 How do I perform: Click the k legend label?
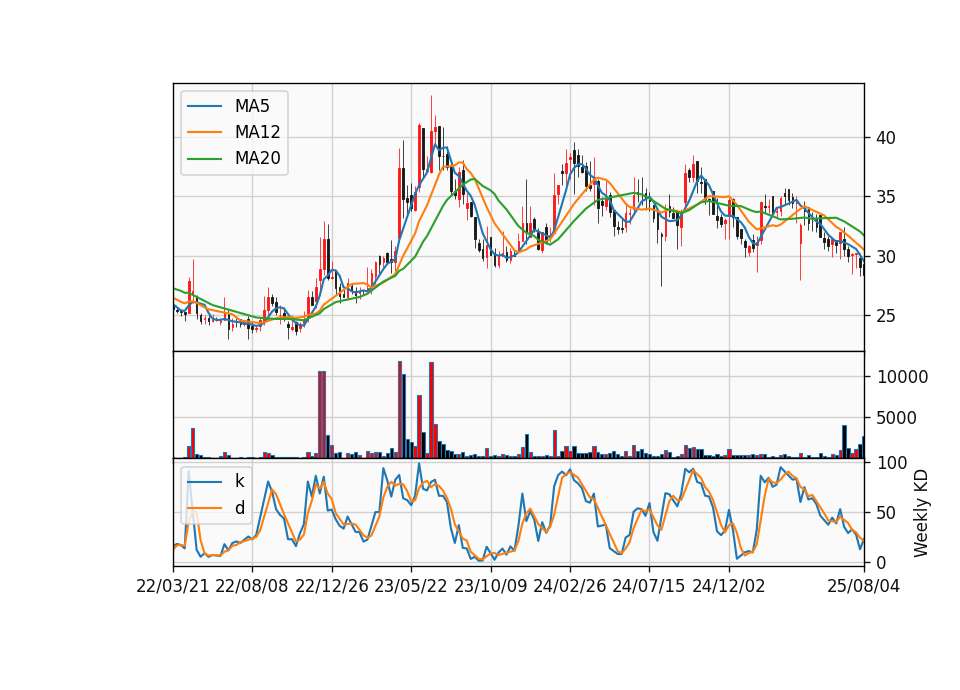[x=239, y=481]
